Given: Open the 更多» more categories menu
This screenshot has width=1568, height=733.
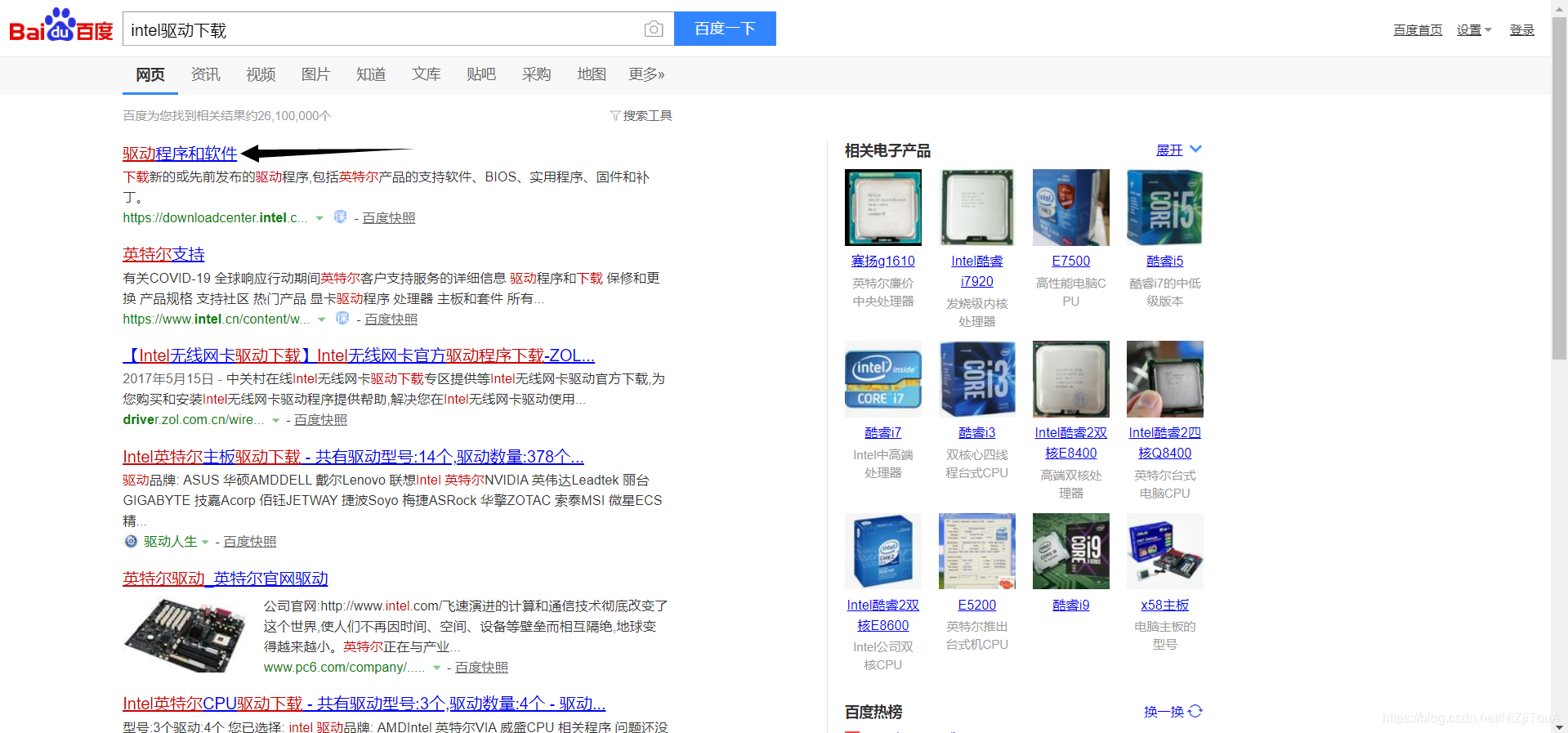Looking at the screenshot, I should [646, 74].
